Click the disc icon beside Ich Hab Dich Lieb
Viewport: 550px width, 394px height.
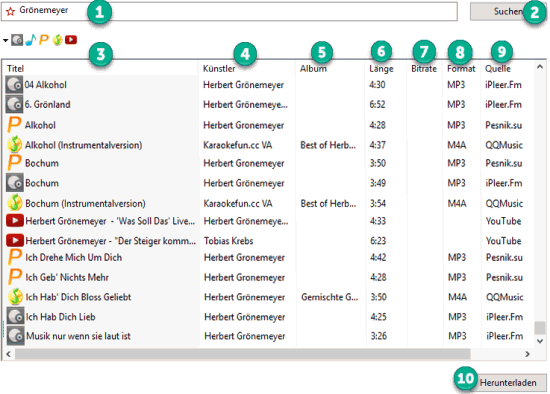click(x=15, y=316)
